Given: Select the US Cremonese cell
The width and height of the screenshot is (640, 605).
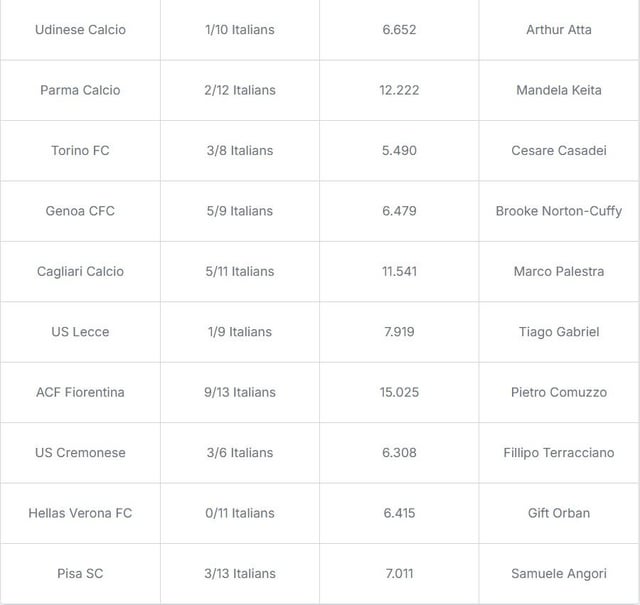Looking at the screenshot, I should pos(80,453).
